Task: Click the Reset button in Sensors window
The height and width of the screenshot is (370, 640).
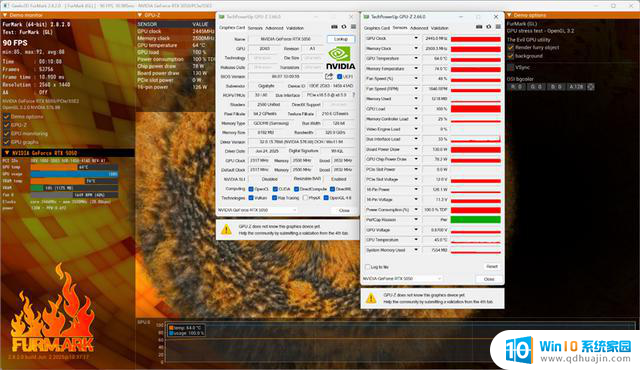Action: coord(492,266)
